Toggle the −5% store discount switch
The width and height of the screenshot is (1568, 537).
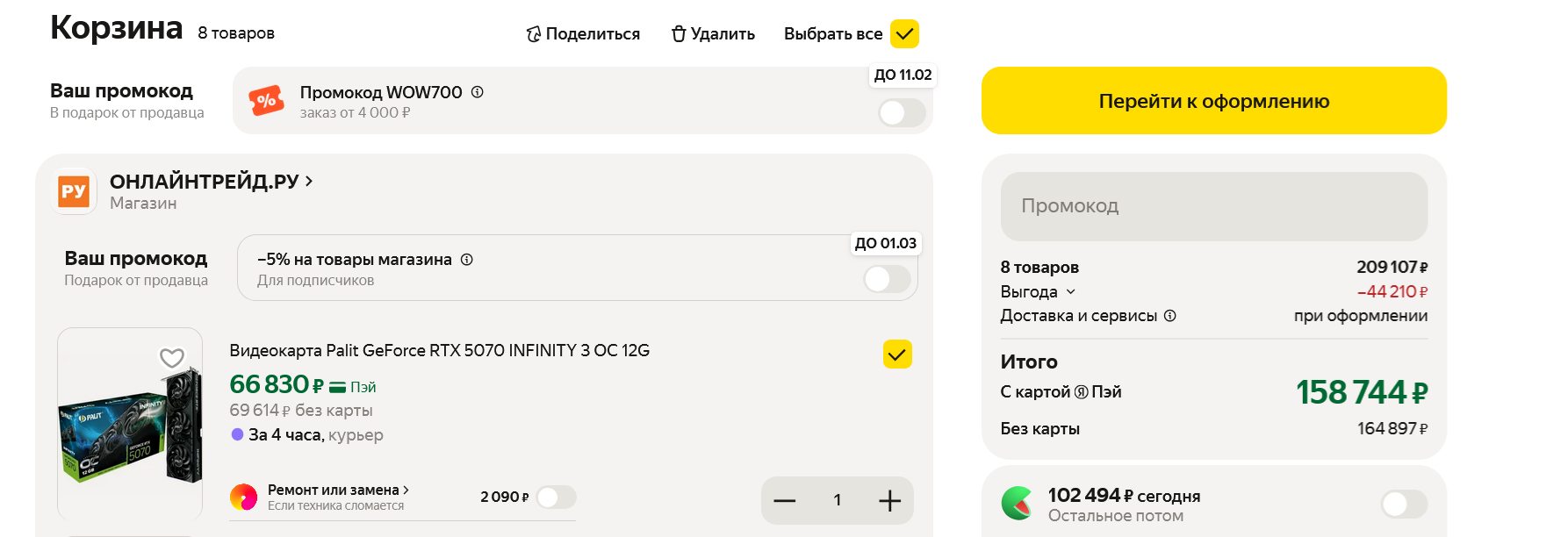point(887,280)
